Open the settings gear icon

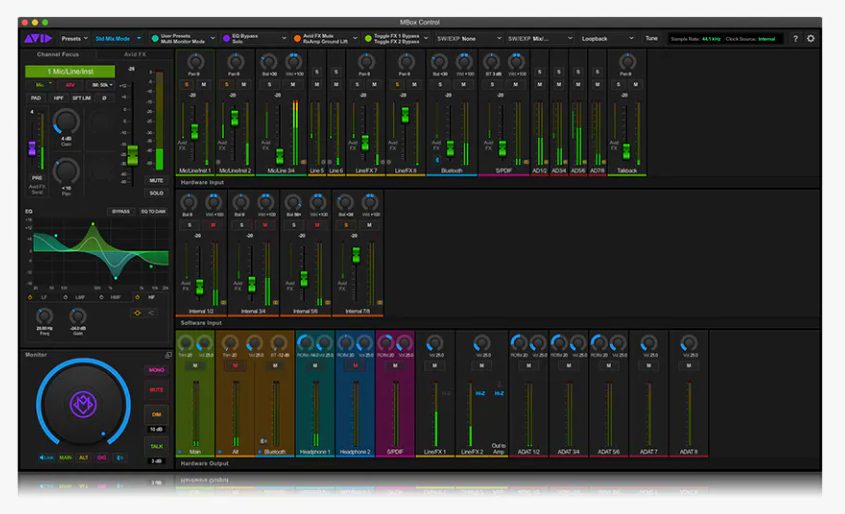pyautogui.click(x=811, y=39)
